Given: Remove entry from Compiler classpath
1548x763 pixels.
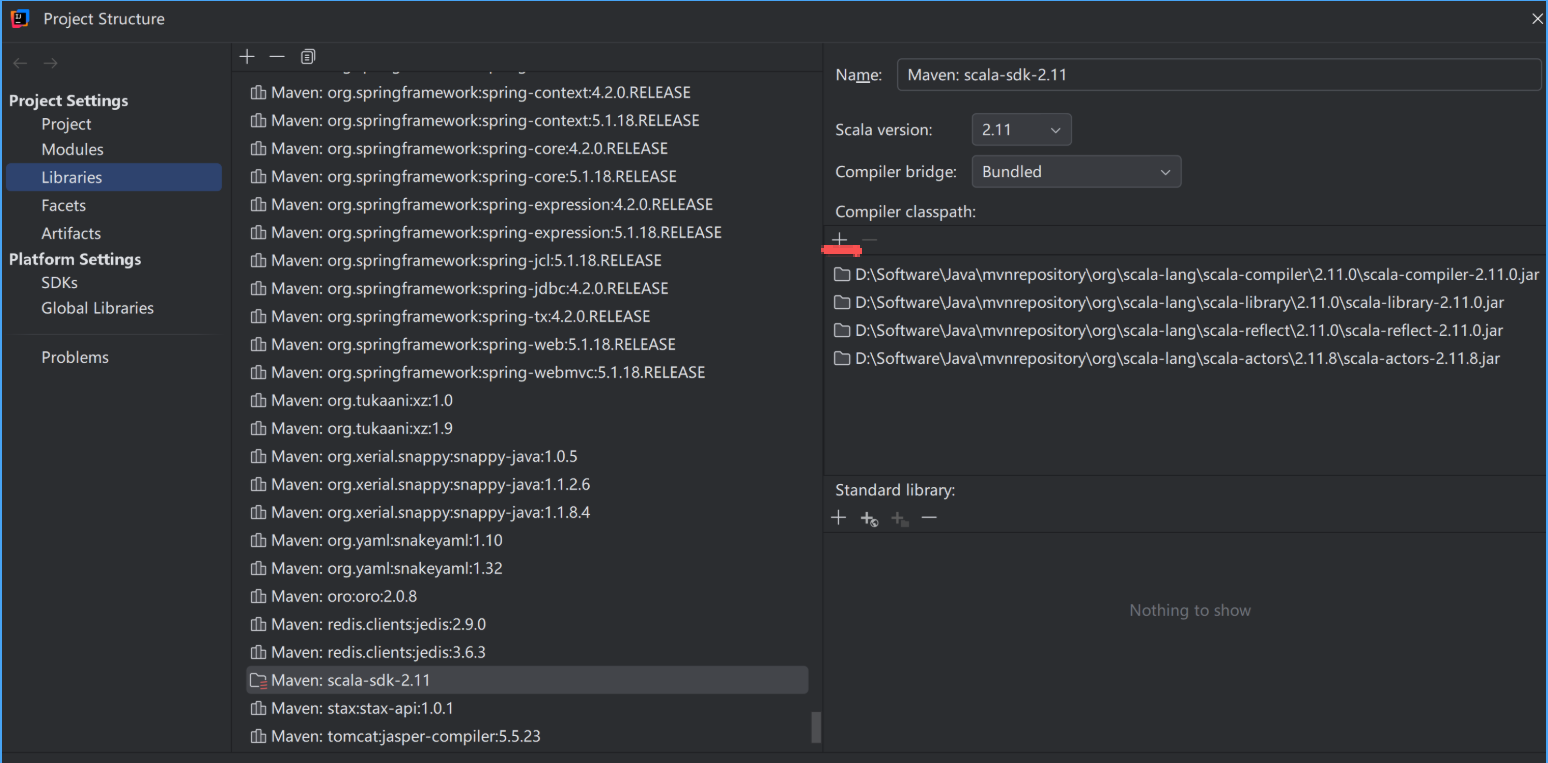Looking at the screenshot, I should (869, 240).
